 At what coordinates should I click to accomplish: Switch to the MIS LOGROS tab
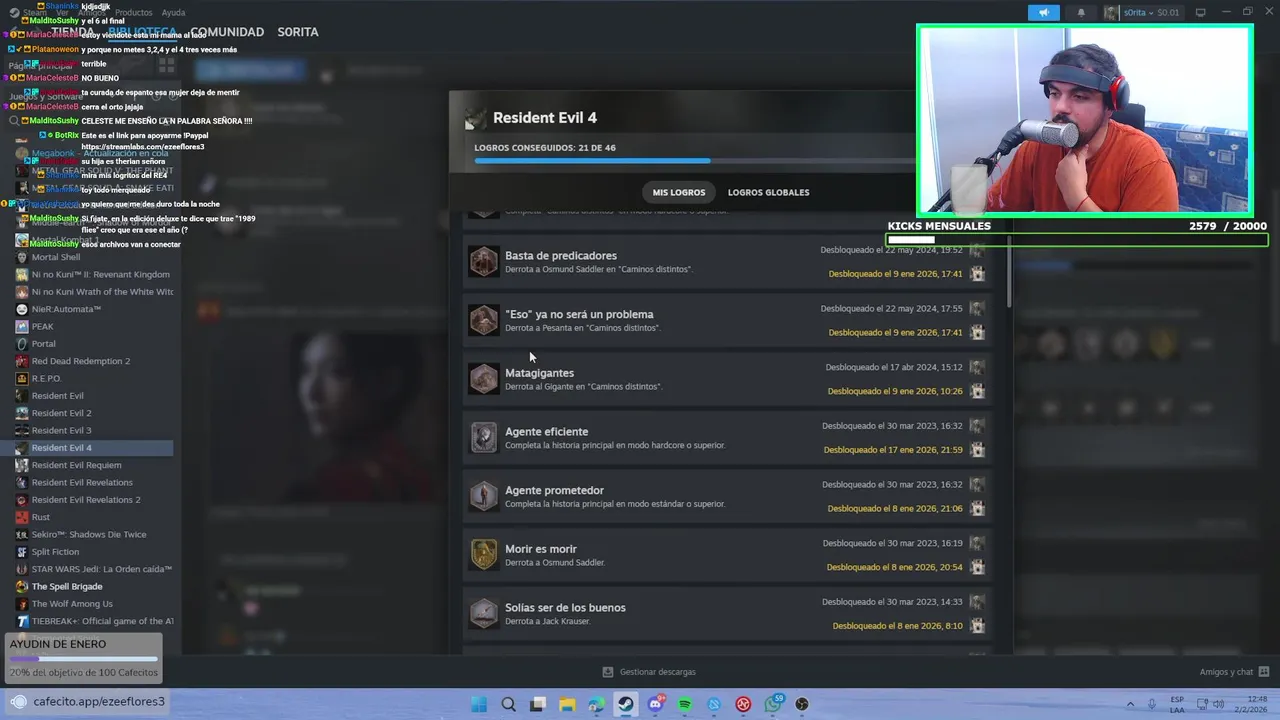[679, 192]
